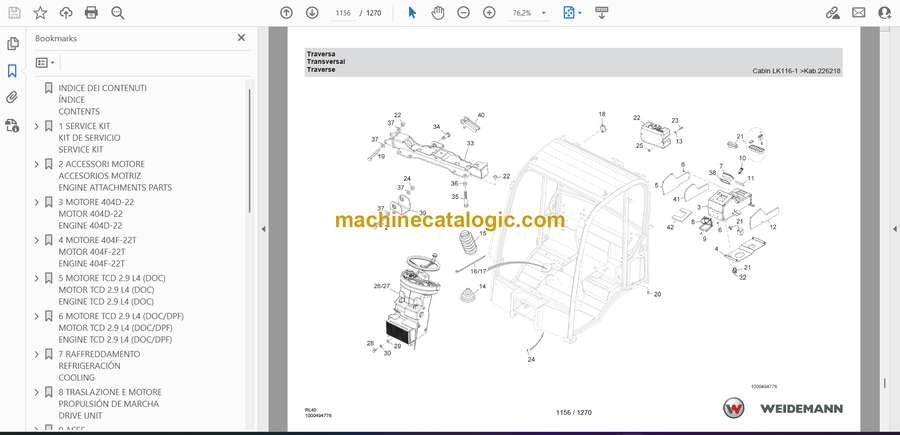This screenshot has width=900, height=435.
Task: Click the page number field 1156
Action: 343,13
